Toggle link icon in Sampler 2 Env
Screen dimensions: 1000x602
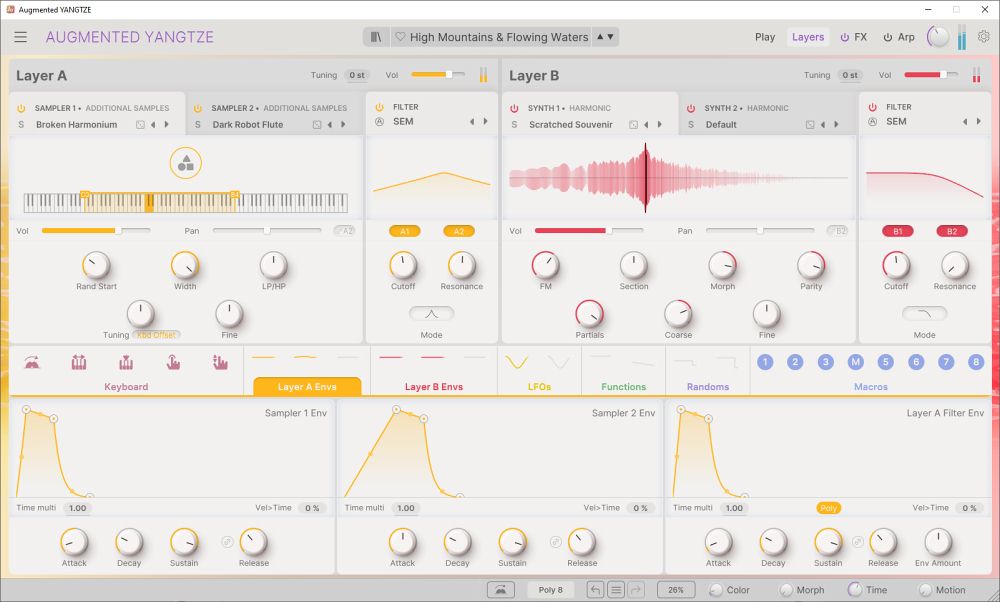[555, 541]
